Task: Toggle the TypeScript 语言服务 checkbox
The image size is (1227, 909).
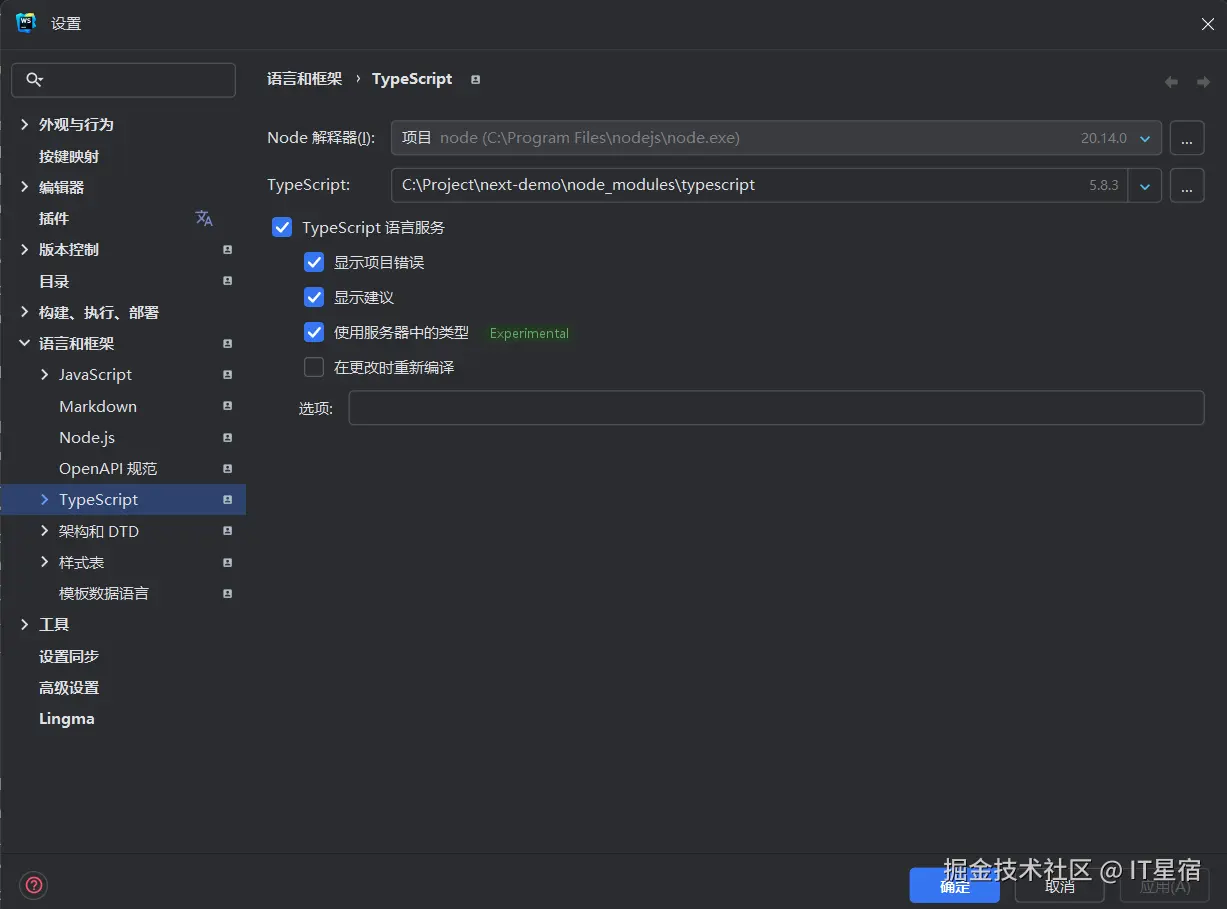Action: (282, 228)
